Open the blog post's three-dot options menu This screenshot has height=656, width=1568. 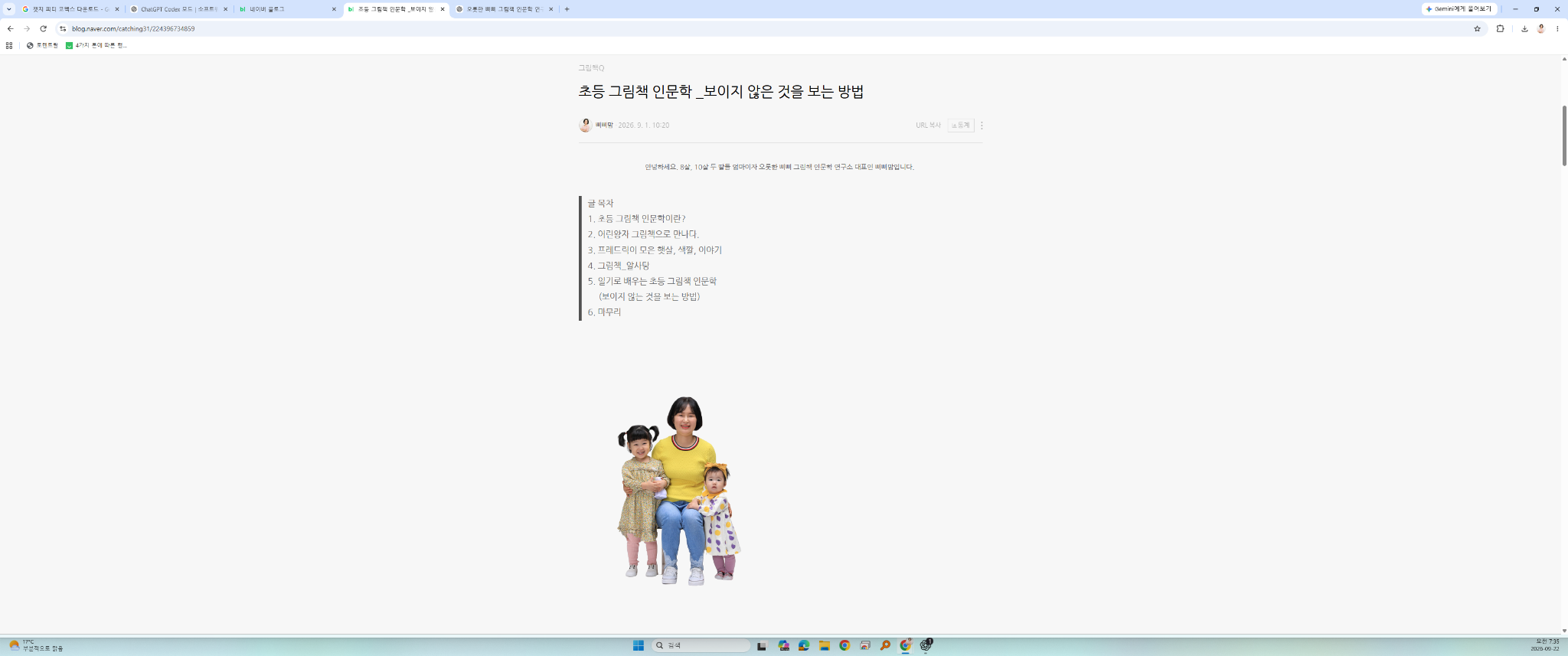click(982, 126)
